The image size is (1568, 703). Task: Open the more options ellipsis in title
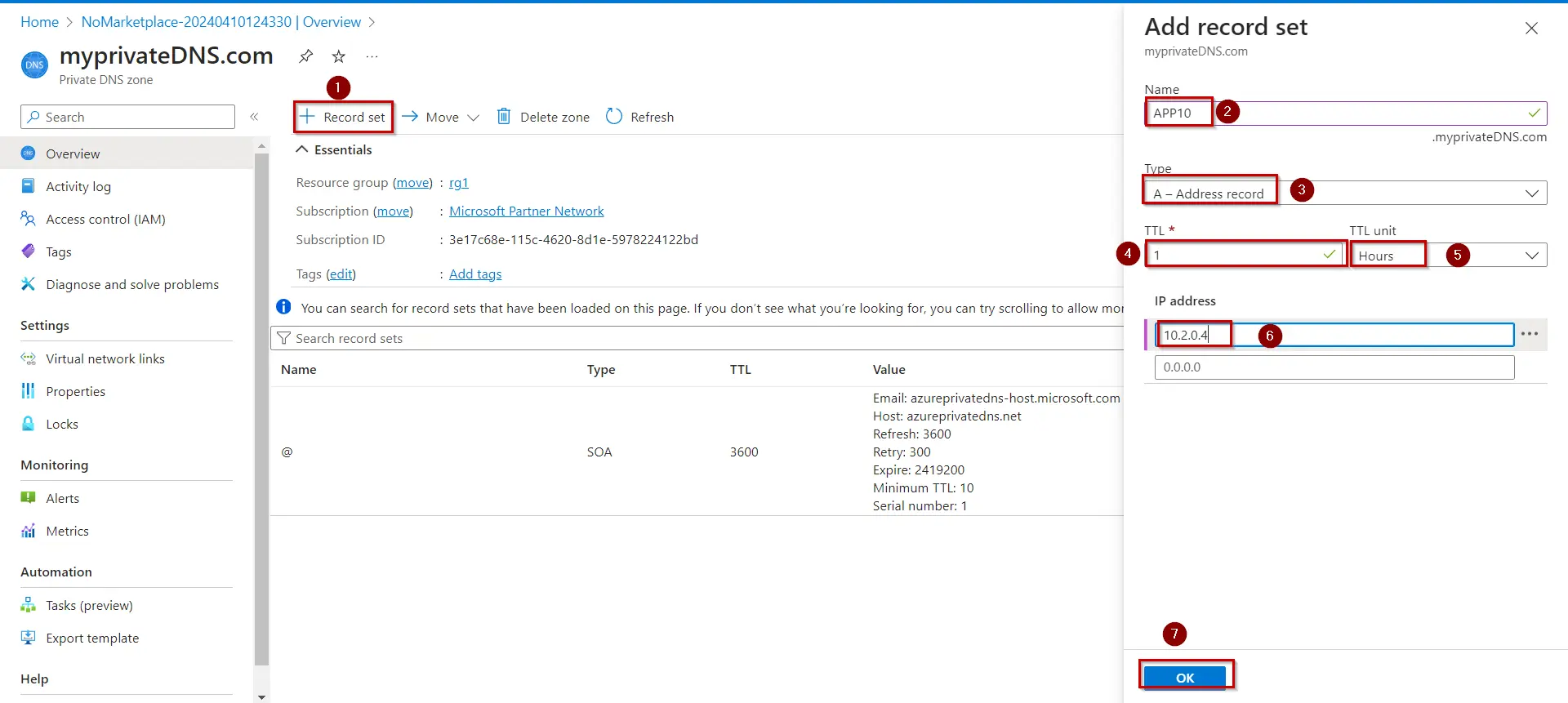[372, 56]
